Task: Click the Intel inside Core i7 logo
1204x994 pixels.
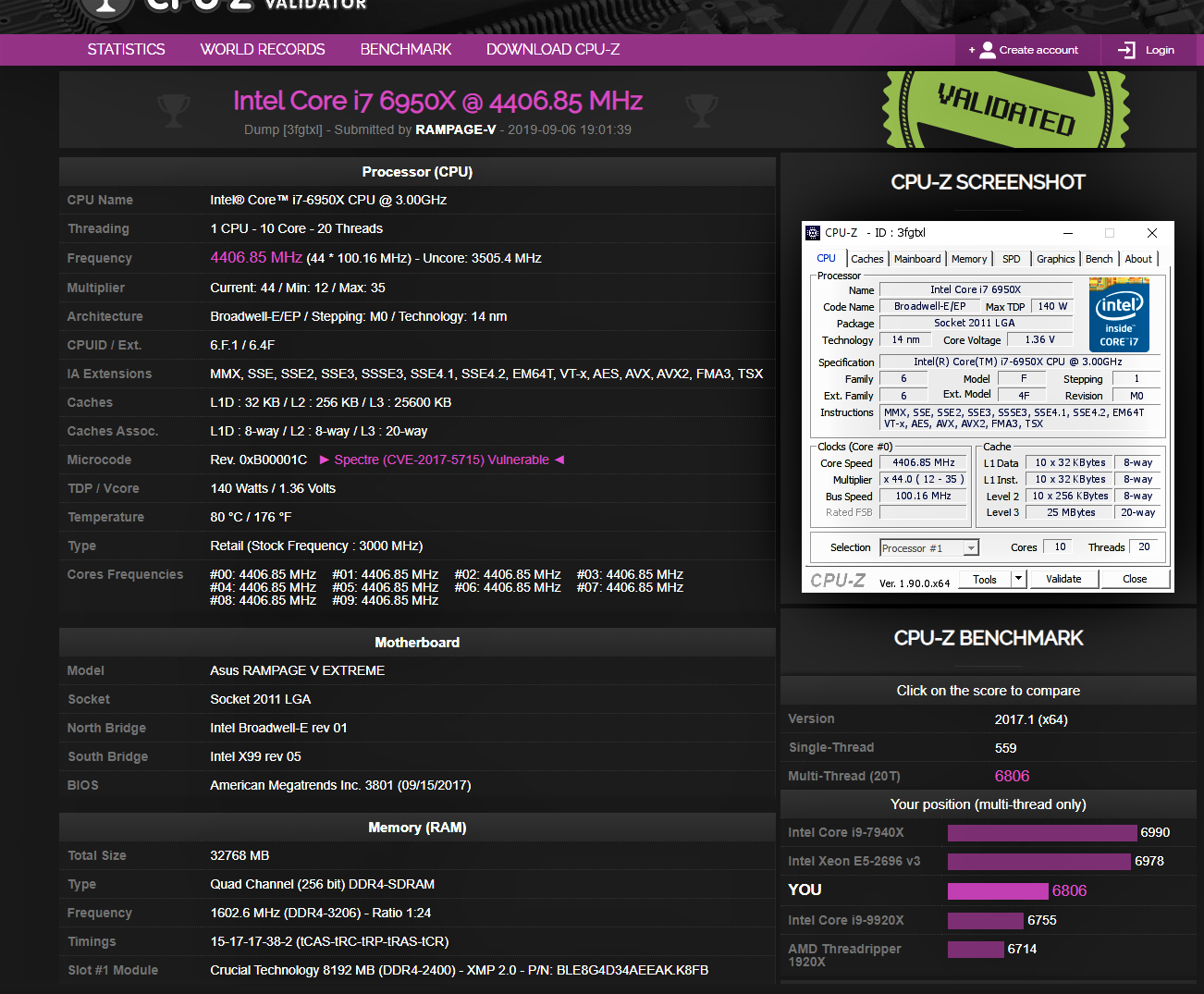Action: [1119, 315]
